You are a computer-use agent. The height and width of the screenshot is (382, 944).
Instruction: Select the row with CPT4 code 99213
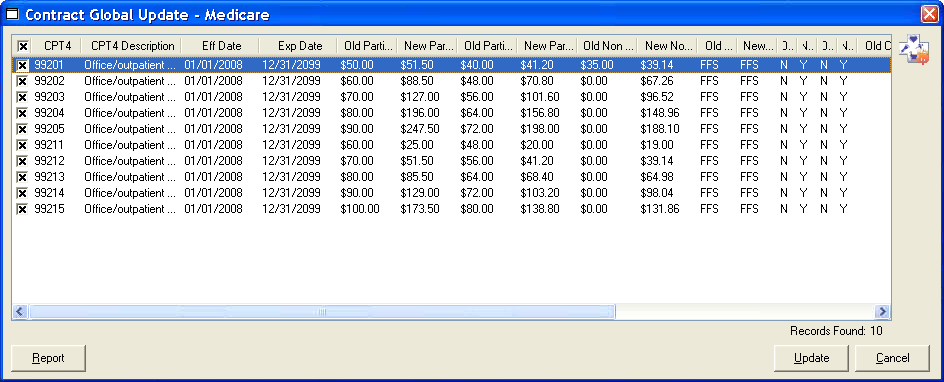coord(451,177)
